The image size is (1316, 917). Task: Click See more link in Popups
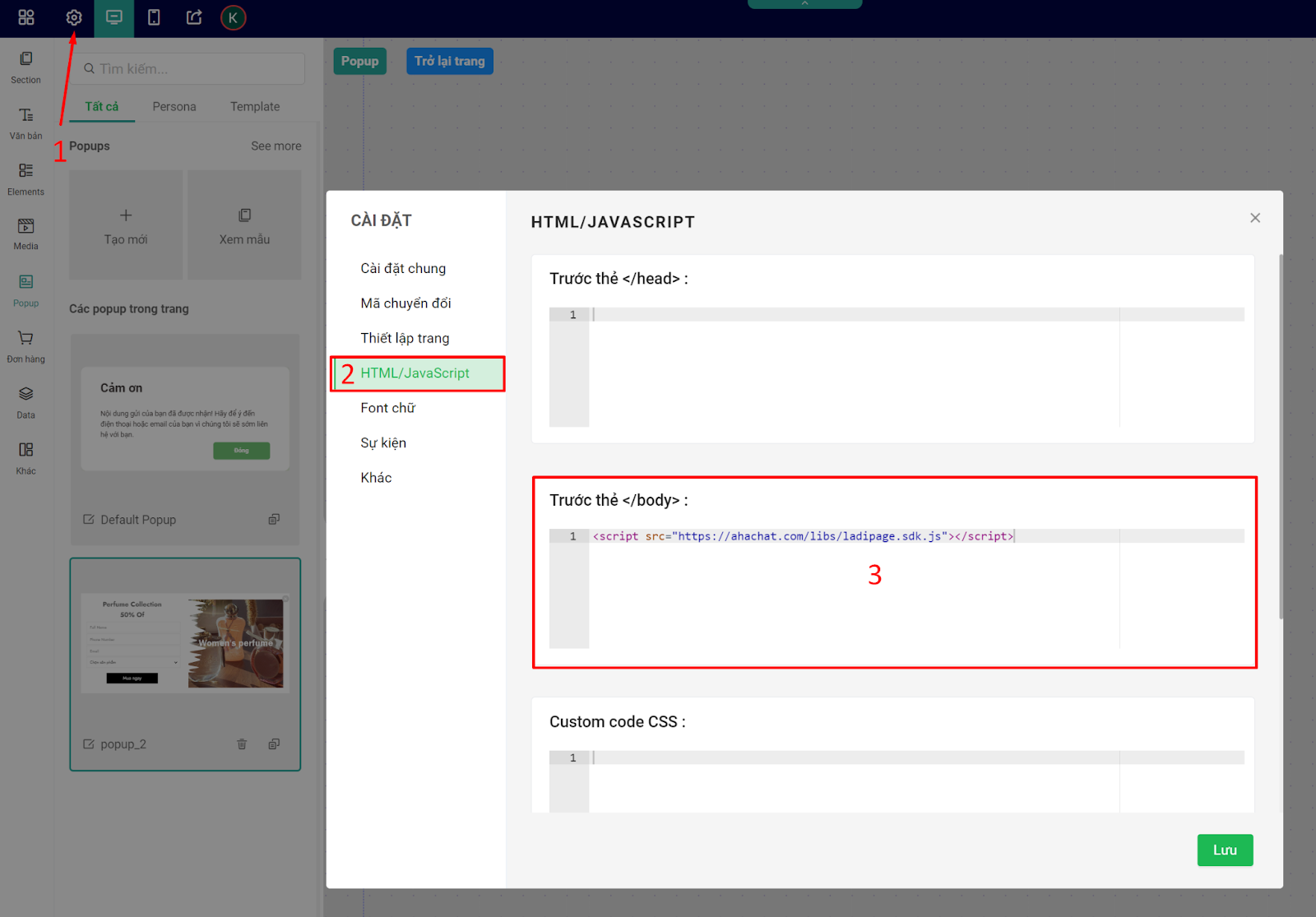coord(276,146)
